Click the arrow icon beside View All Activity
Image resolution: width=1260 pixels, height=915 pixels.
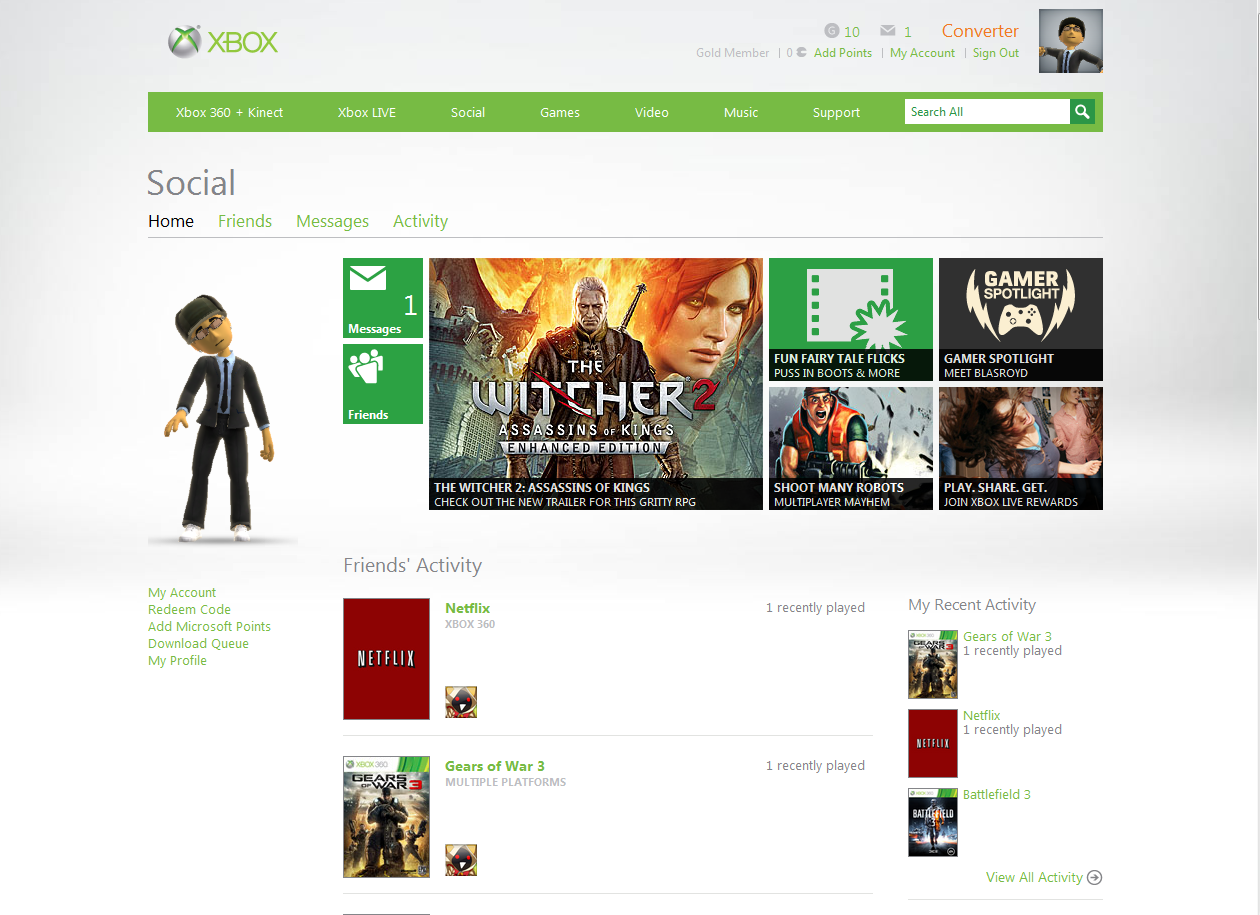[x=1095, y=878]
